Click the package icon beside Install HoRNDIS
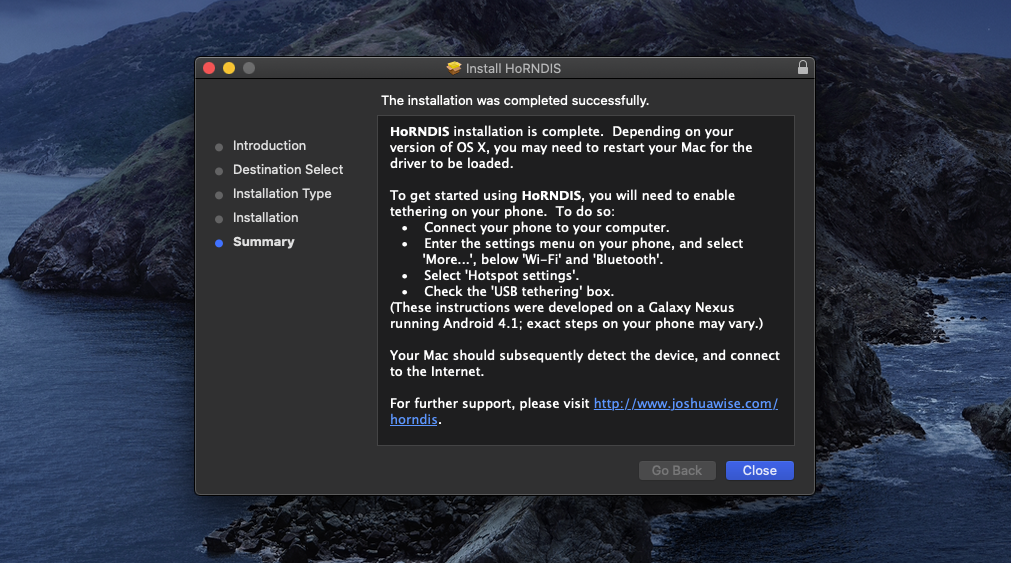This screenshot has height=563, width=1011. click(x=454, y=68)
